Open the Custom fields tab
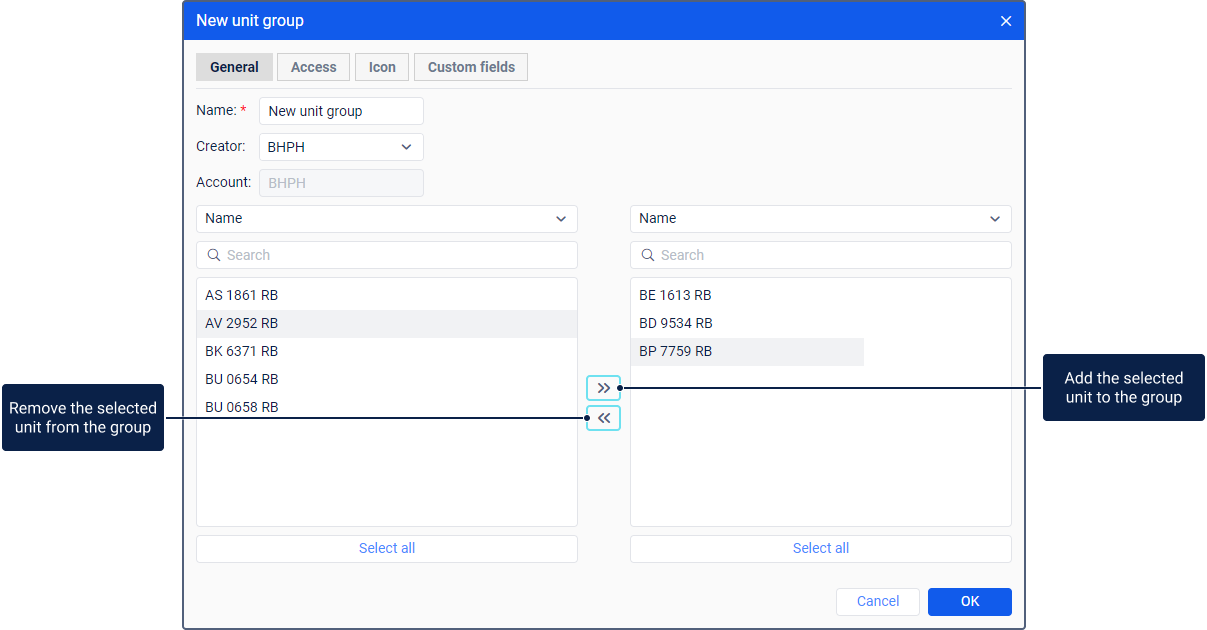 tap(471, 67)
